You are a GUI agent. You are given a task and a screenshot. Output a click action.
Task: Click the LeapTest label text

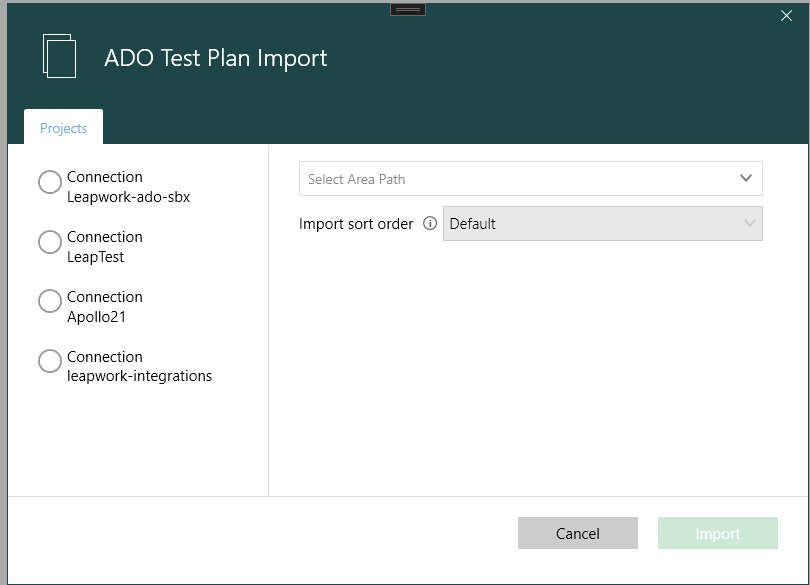coord(95,257)
